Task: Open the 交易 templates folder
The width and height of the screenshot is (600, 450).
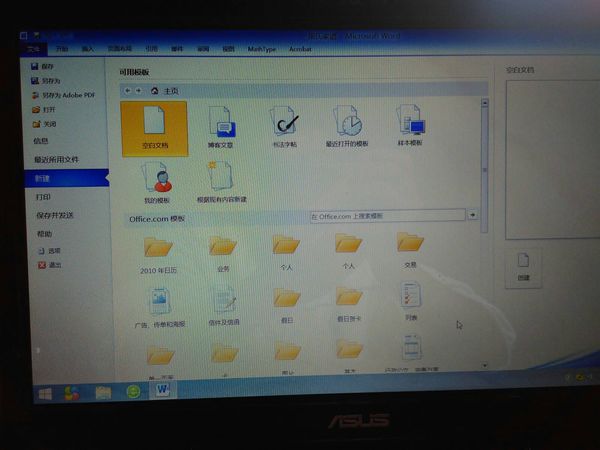Action: tap(410, 249)
